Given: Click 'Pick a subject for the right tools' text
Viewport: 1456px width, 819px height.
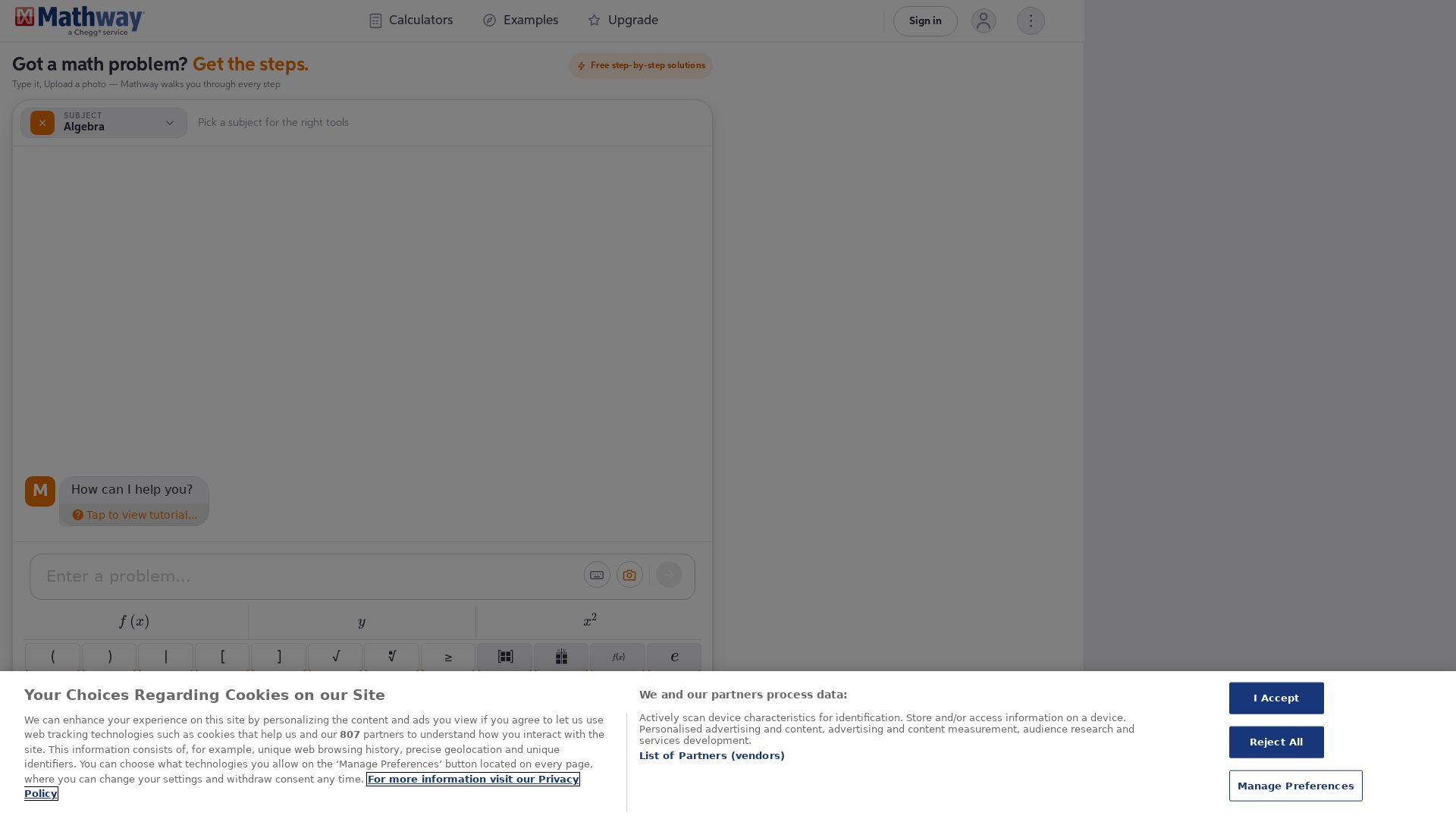Looking at the screenshot, I should point(273,123).
